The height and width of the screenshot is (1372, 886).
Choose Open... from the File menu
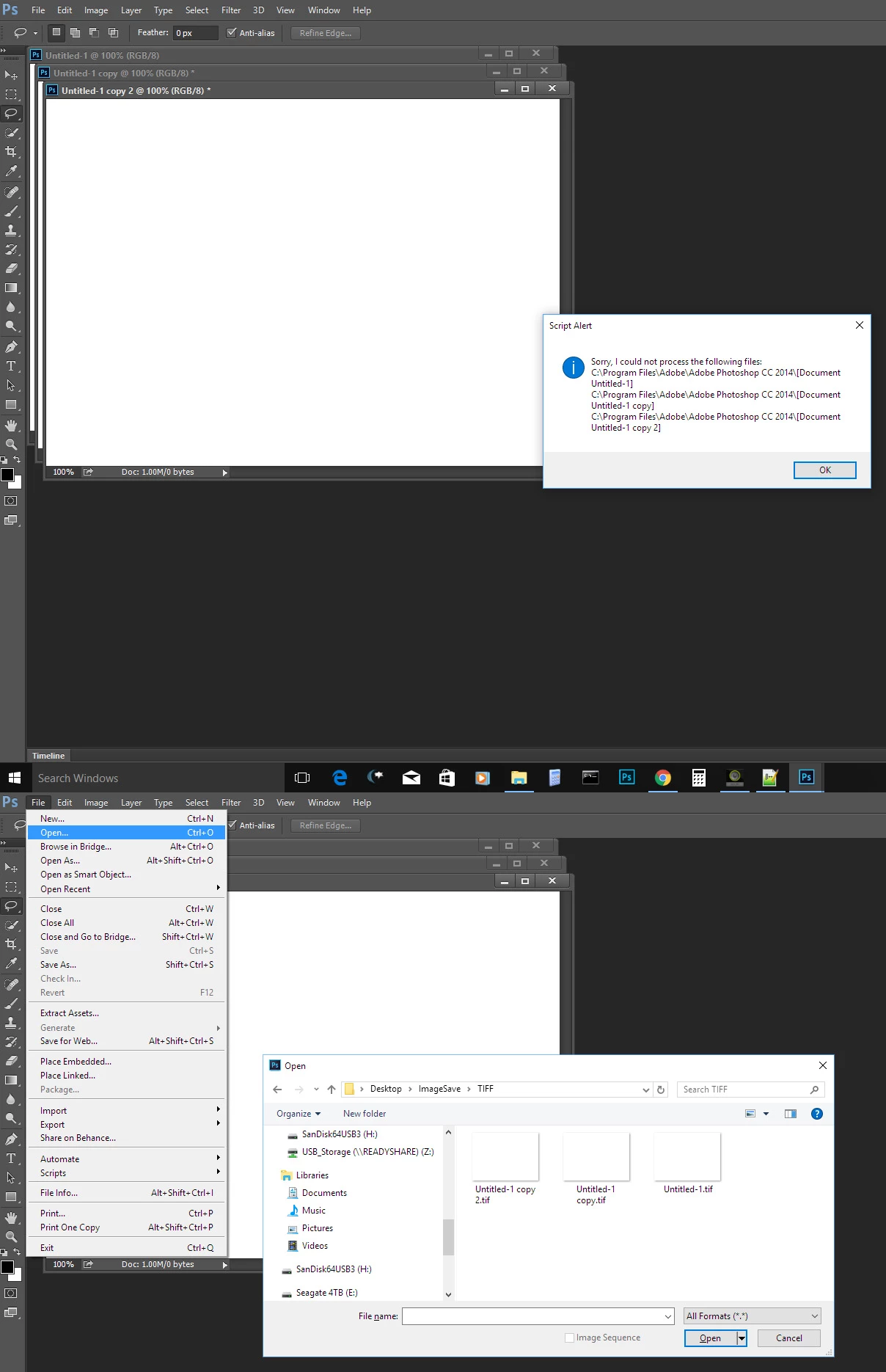click(x=127, y=833)
